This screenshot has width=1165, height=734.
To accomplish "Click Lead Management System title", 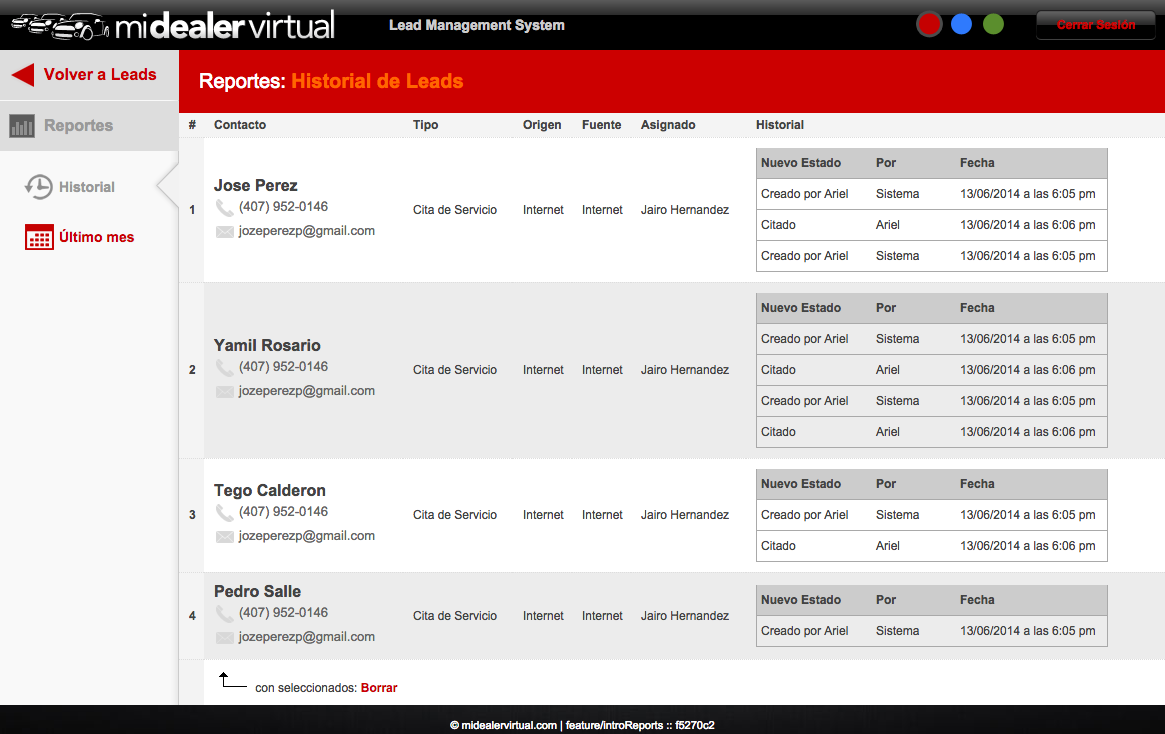I will [x=477, y=25].
